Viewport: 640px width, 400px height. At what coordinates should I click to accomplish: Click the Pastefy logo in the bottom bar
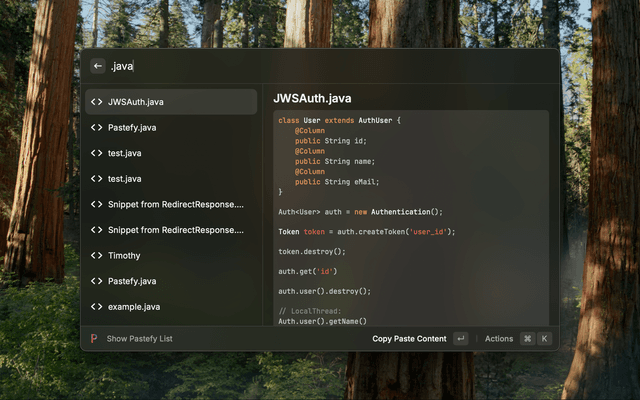[94, 339]
